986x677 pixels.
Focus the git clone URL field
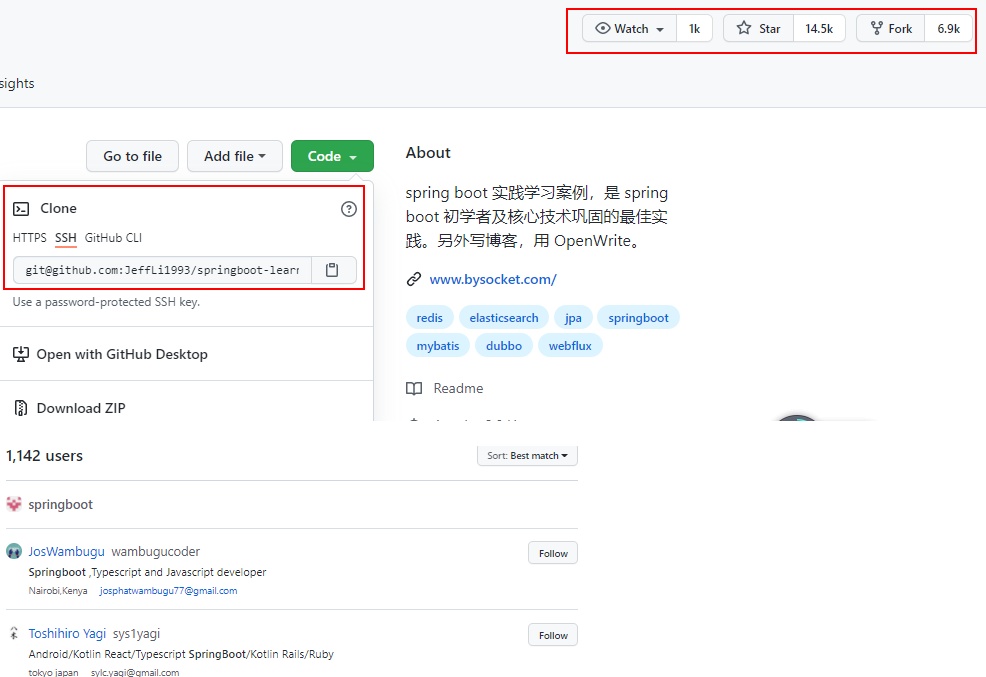pyautogui.click(x=162, y=270)
